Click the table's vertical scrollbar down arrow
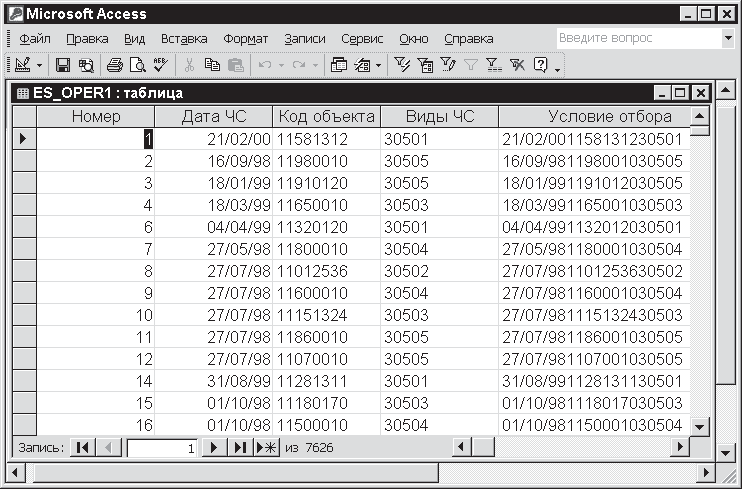Screen dimensions: 742x489 point(702,426)
